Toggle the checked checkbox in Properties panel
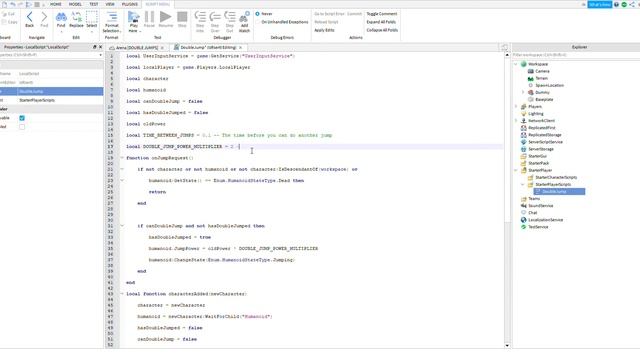Screen dimensions: 640x360 [22, 118]
